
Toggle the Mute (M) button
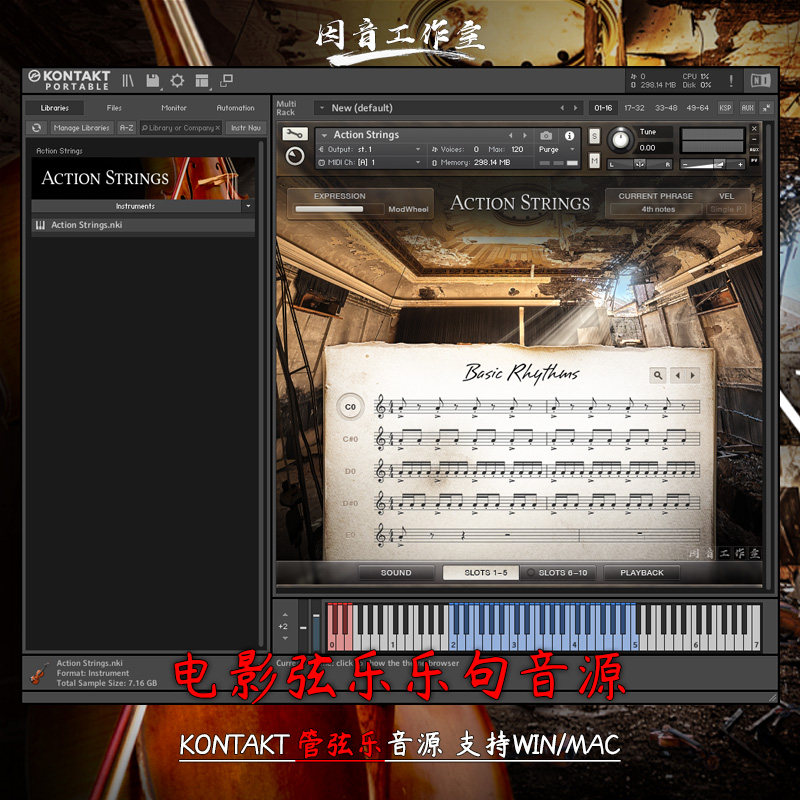click(594, 161)
